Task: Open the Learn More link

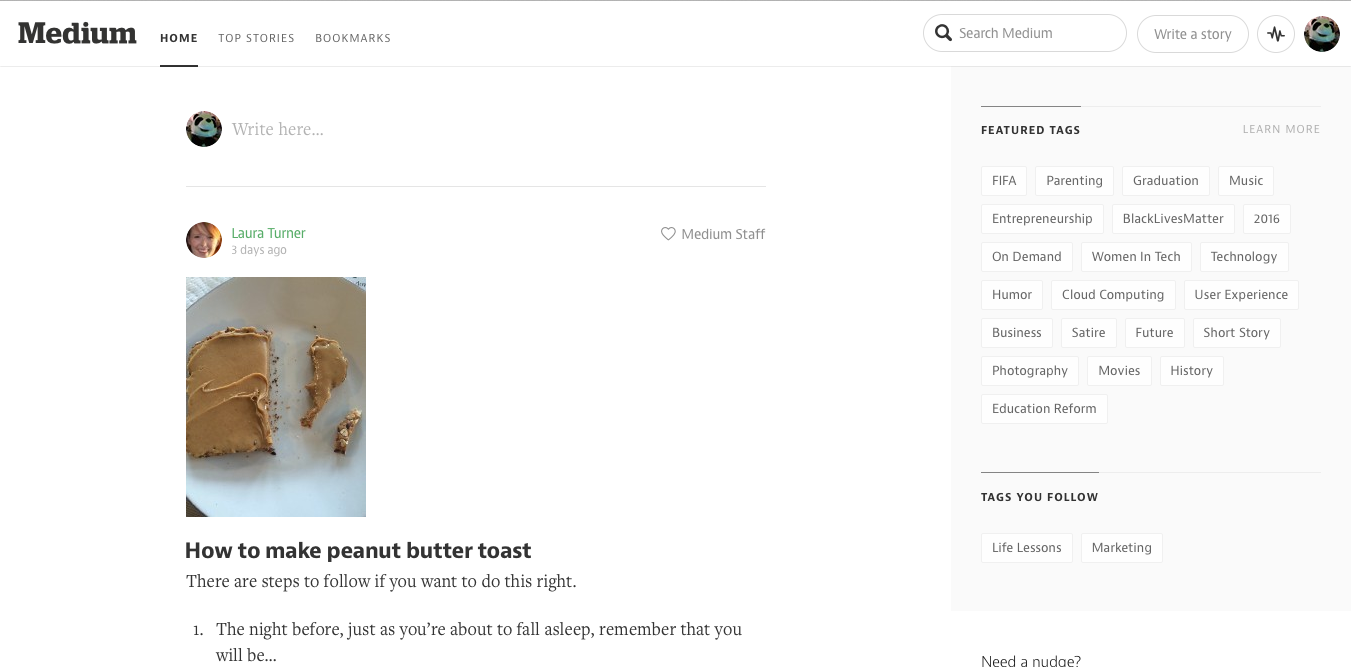Action: pyautogui.click(x=1281, y=129)
